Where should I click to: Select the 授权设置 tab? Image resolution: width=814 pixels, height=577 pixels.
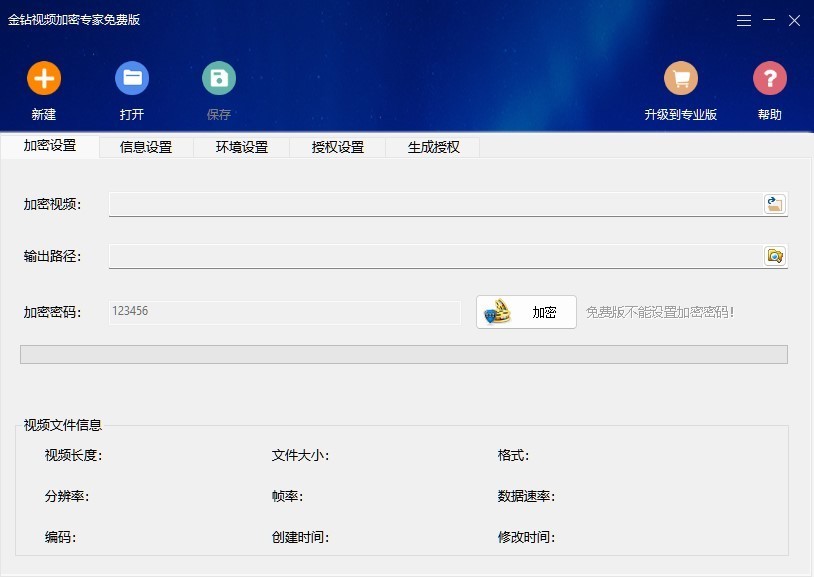(x=338, y=147)
